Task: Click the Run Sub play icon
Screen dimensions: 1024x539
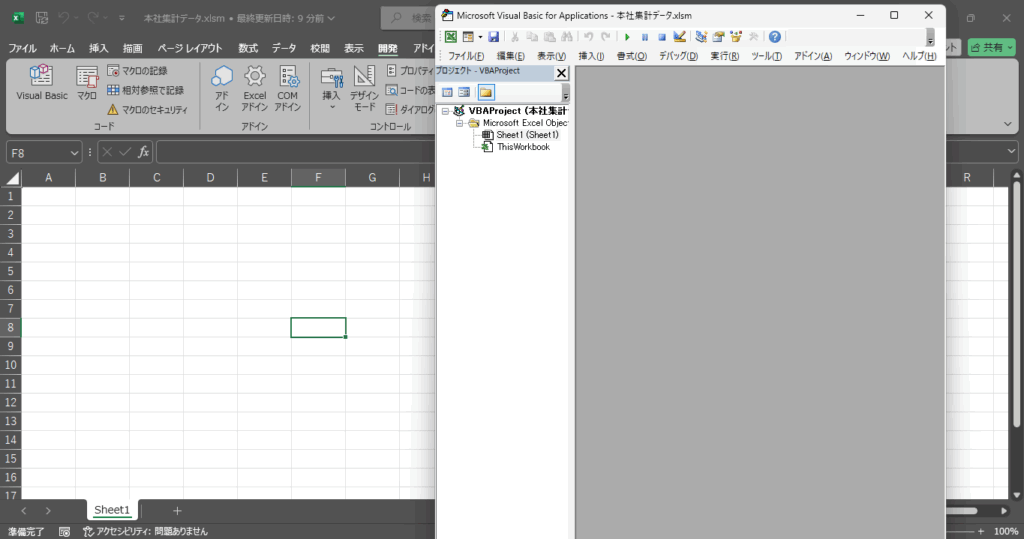Action: coord(627,37)
